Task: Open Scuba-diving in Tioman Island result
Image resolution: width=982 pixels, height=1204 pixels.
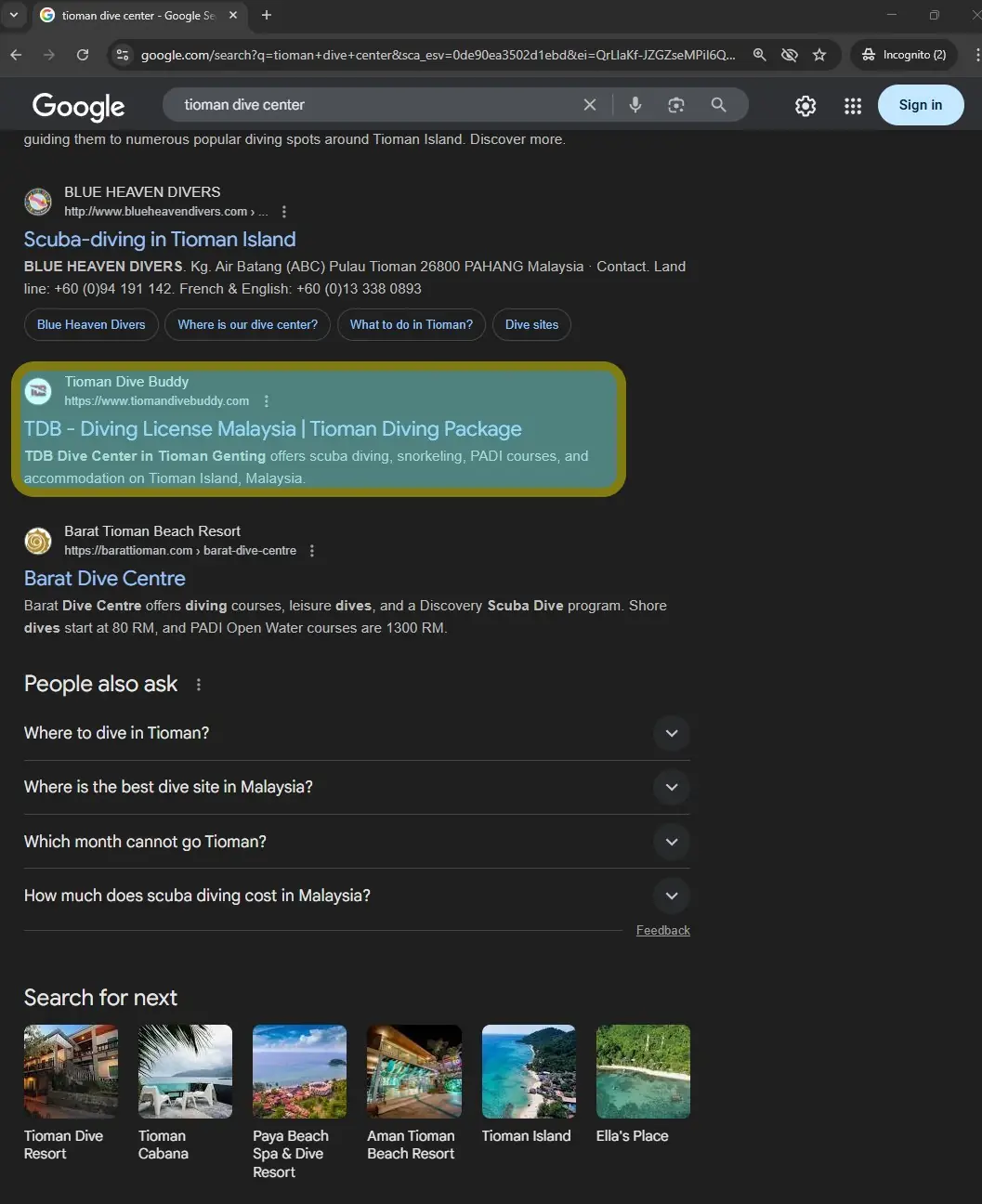Action: point(160,240)
